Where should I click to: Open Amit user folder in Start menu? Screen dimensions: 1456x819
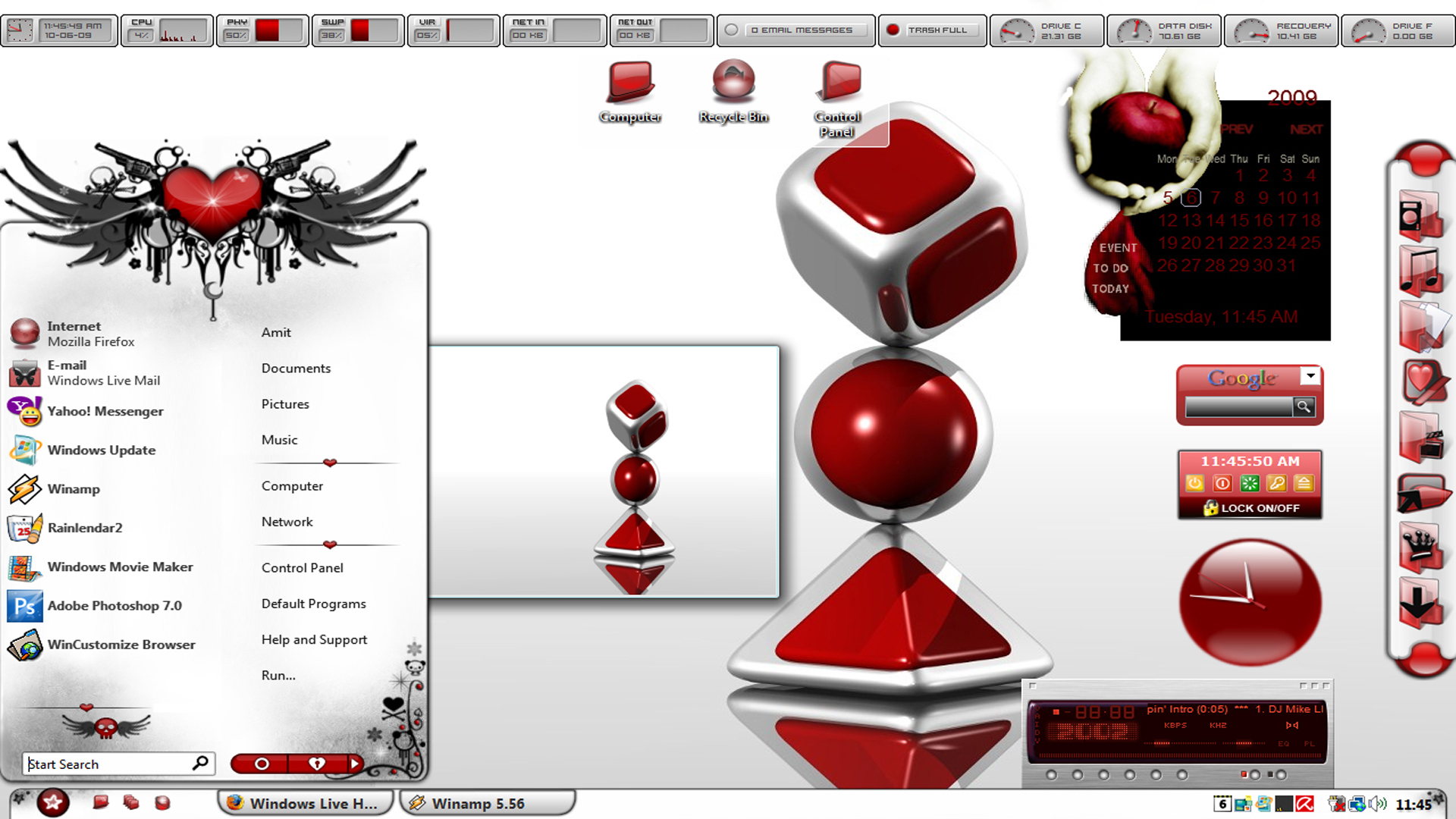coord(276,332)
